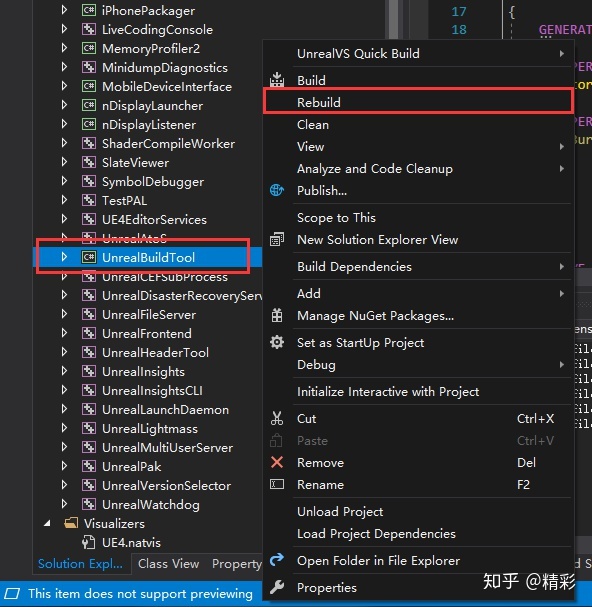Choose Clean from the context menu
The width and height of the screenshot is (592, 607).
pyautogui.click(x=418, y=124)
